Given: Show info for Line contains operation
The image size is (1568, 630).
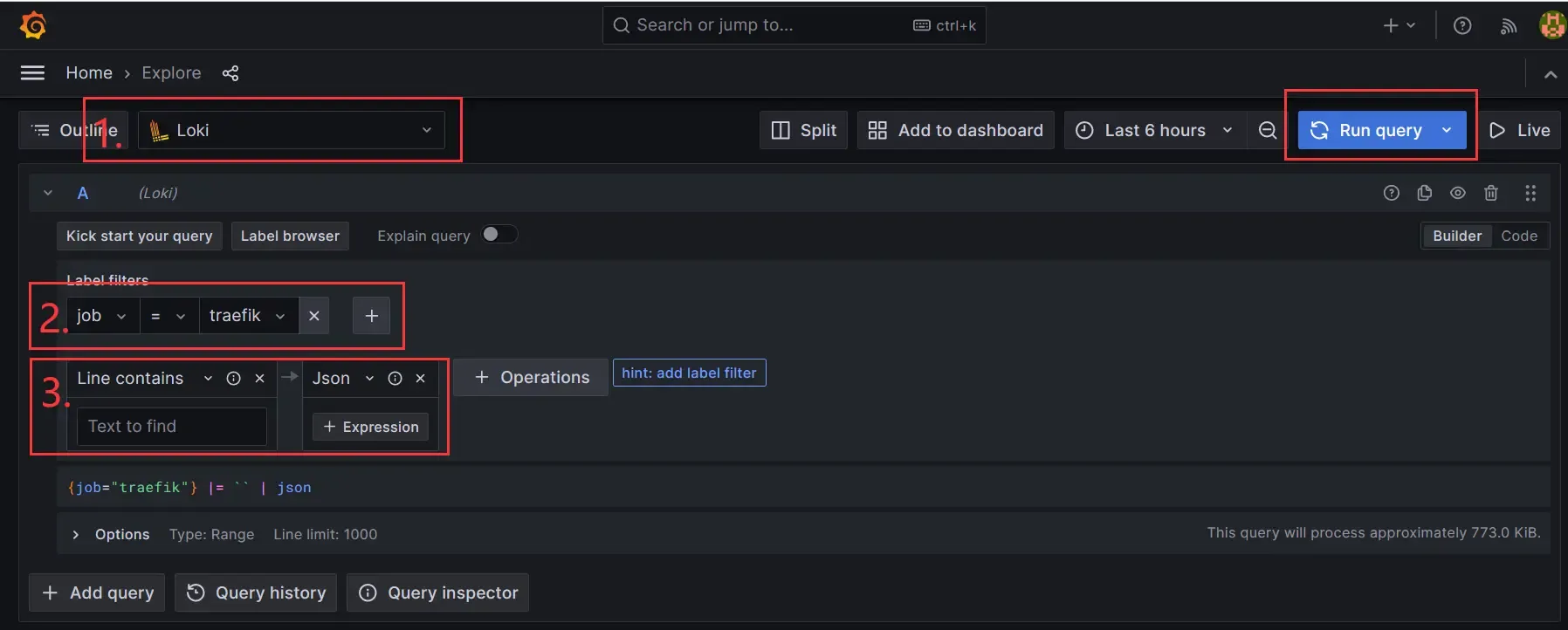Looking at the screenshot, I should click(x=234, y=379).
